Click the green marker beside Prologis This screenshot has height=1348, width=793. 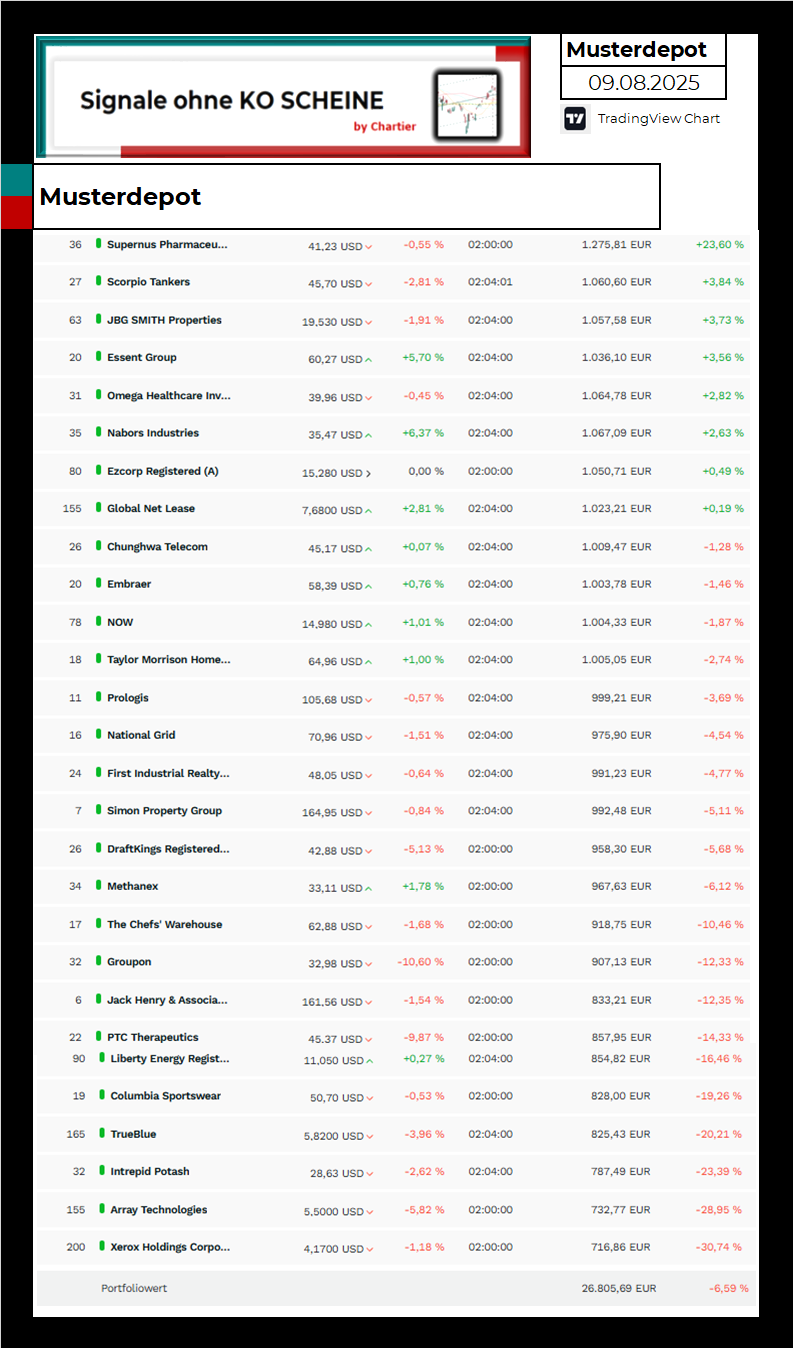(x=98, y=697)
